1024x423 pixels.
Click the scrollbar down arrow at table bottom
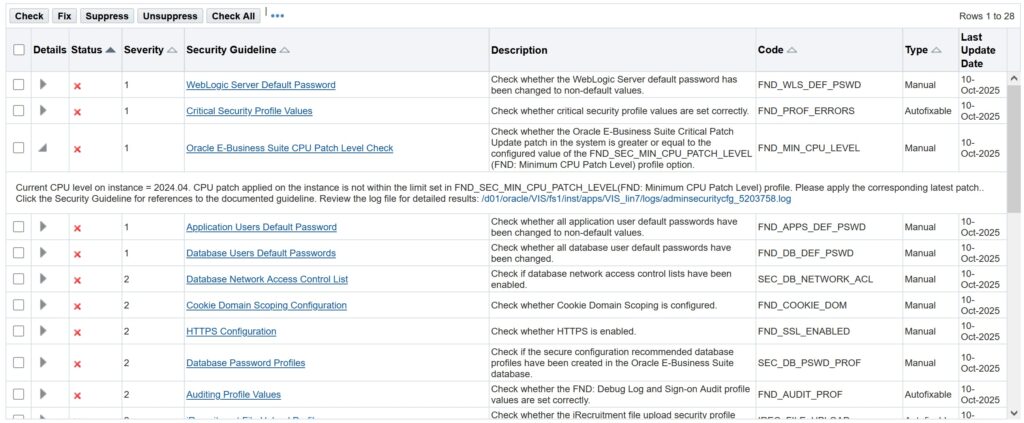[x=1015, y=412]
